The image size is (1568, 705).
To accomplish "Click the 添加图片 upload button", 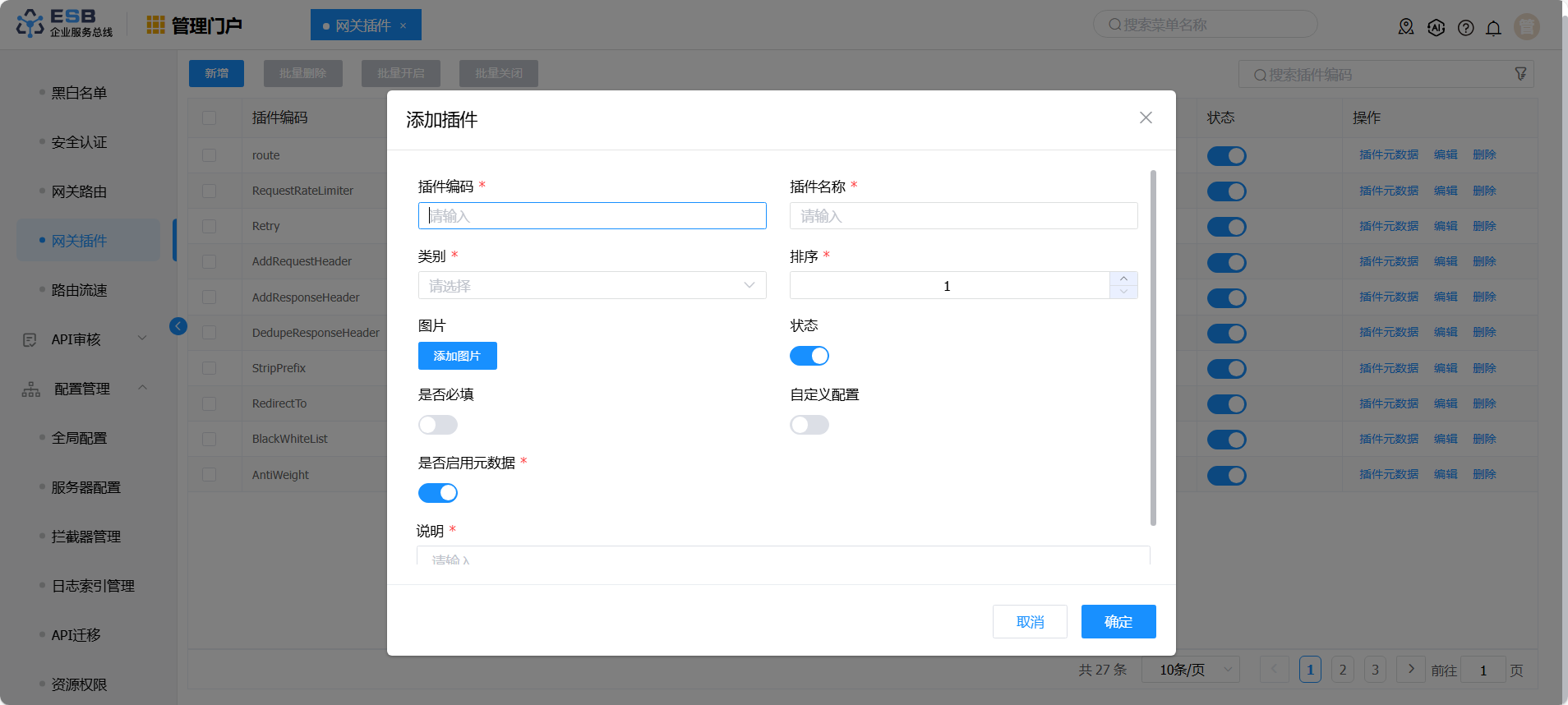I will [457, 356].
